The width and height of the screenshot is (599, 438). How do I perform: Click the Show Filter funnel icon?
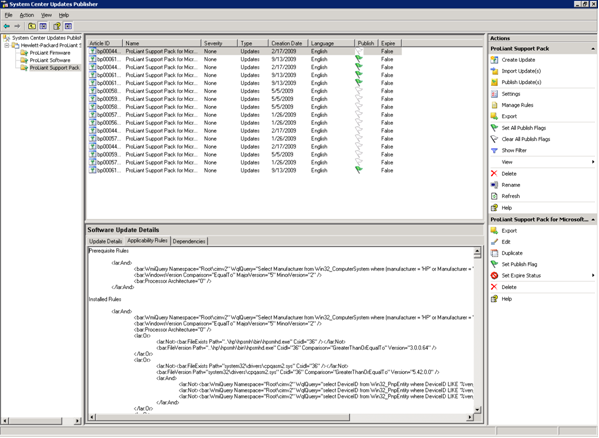pyautogui.click(x=494, y=150)
